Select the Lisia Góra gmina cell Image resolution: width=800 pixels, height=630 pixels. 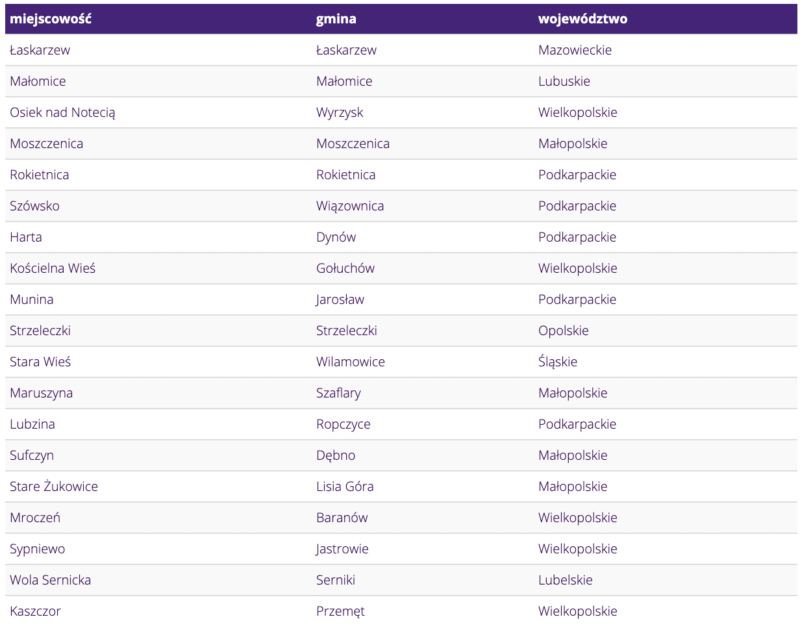point(345,486)
